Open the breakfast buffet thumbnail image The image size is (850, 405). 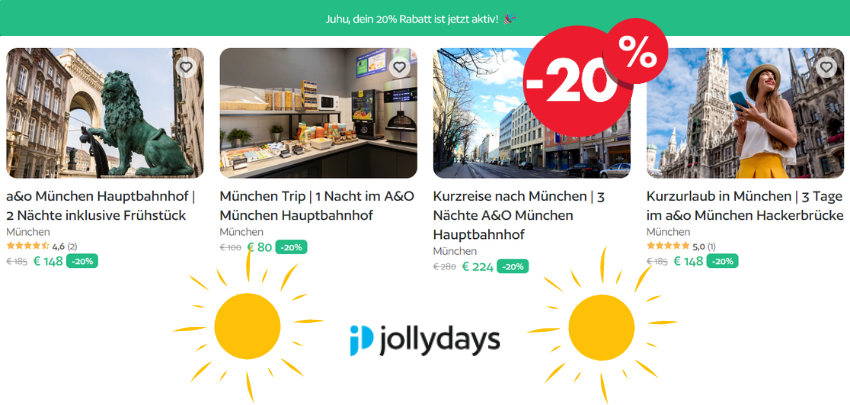pyautogui.click(x=318, y=113)
